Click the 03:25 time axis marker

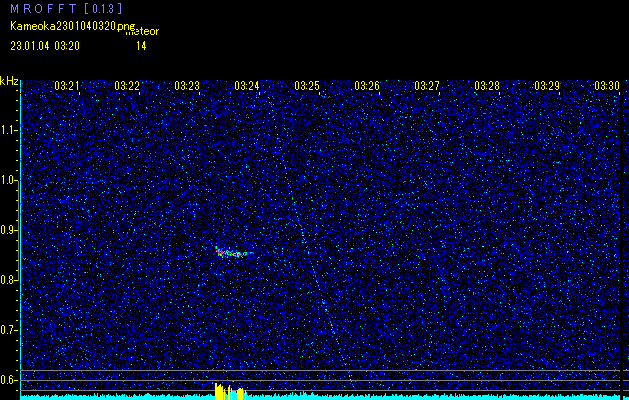307,85
